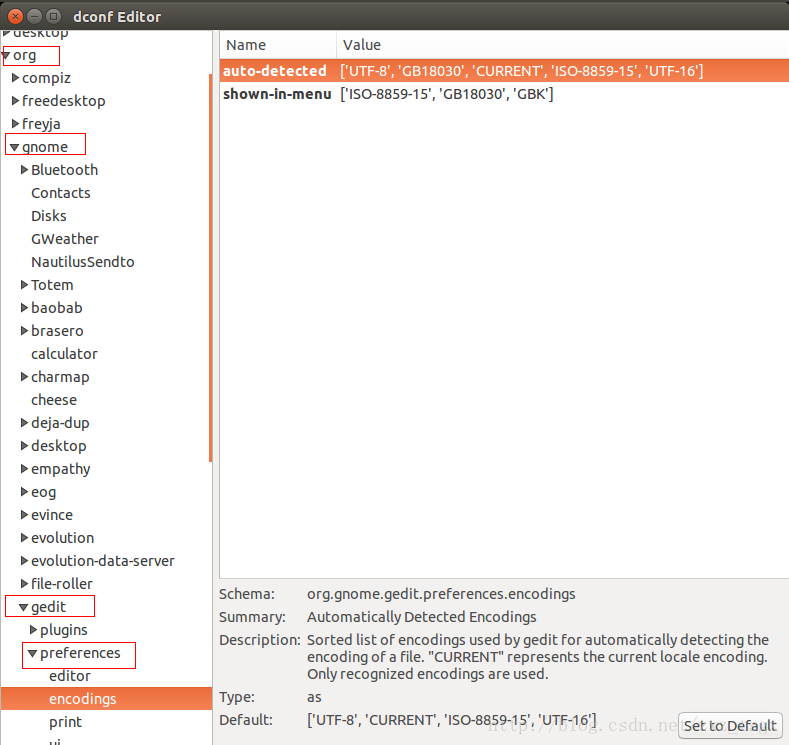Select the evince tree label
Image resolution: width=789 pixels, height=745 pixels.
click(52, 515)
